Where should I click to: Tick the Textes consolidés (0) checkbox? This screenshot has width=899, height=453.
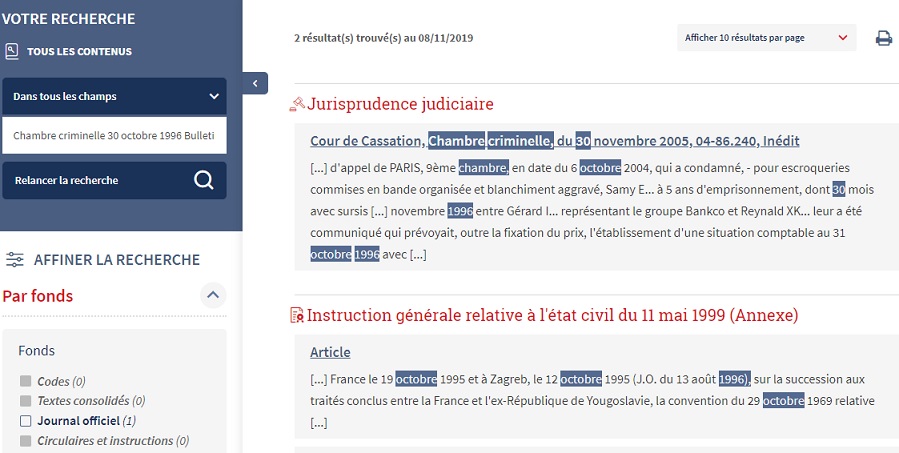tap(25, 401)
